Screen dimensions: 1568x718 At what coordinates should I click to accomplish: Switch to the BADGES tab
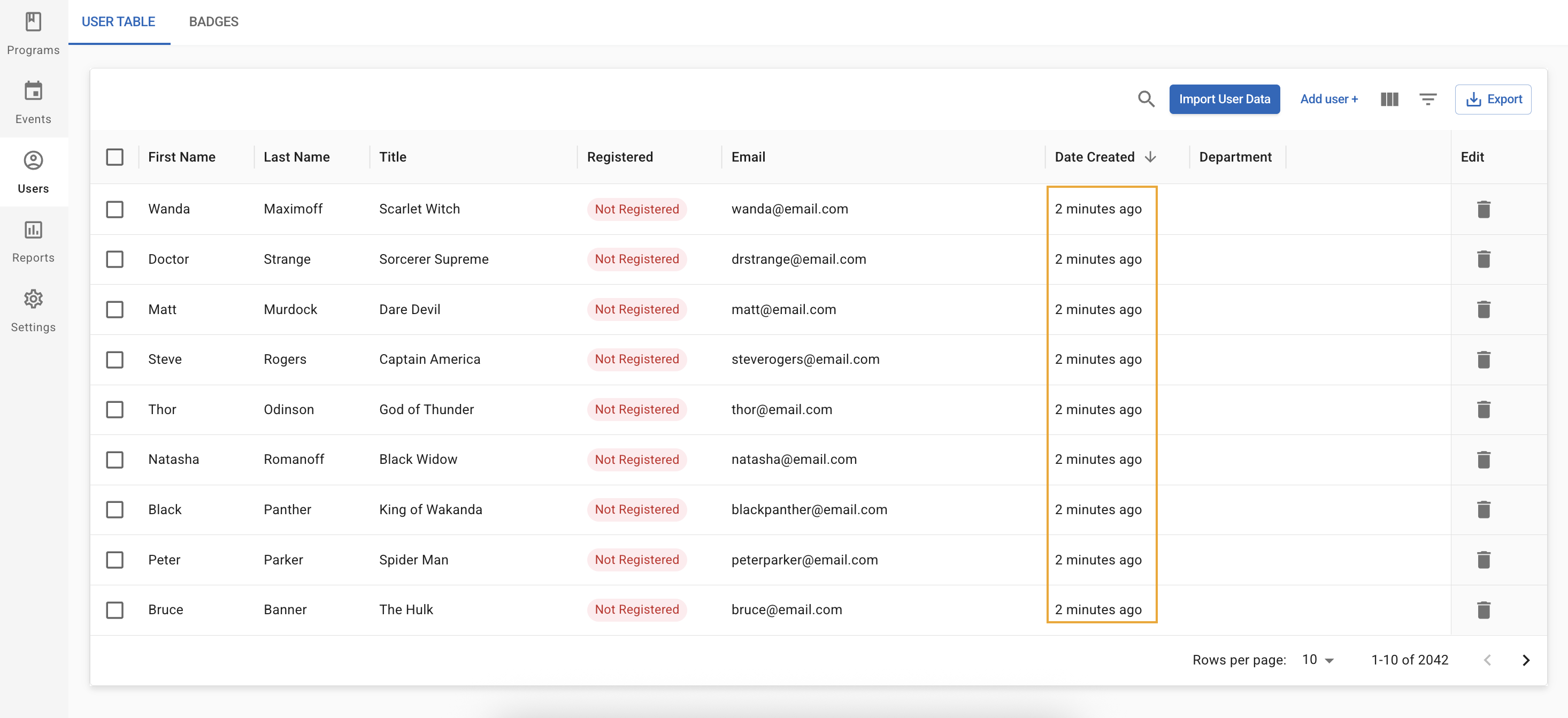coord(214,22)
